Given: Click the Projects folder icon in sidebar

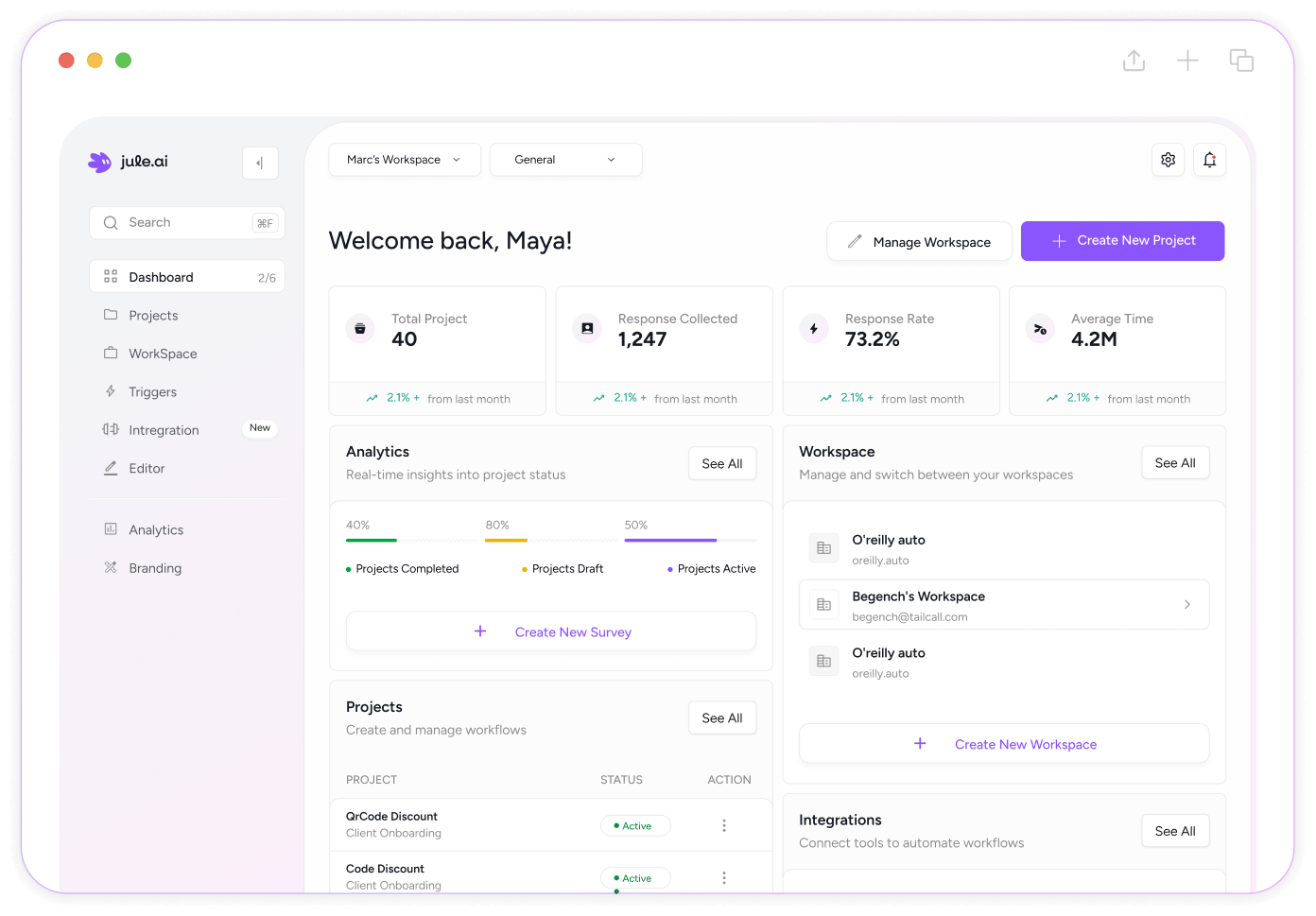Looking at the screenshot, I should click(111, 315).
